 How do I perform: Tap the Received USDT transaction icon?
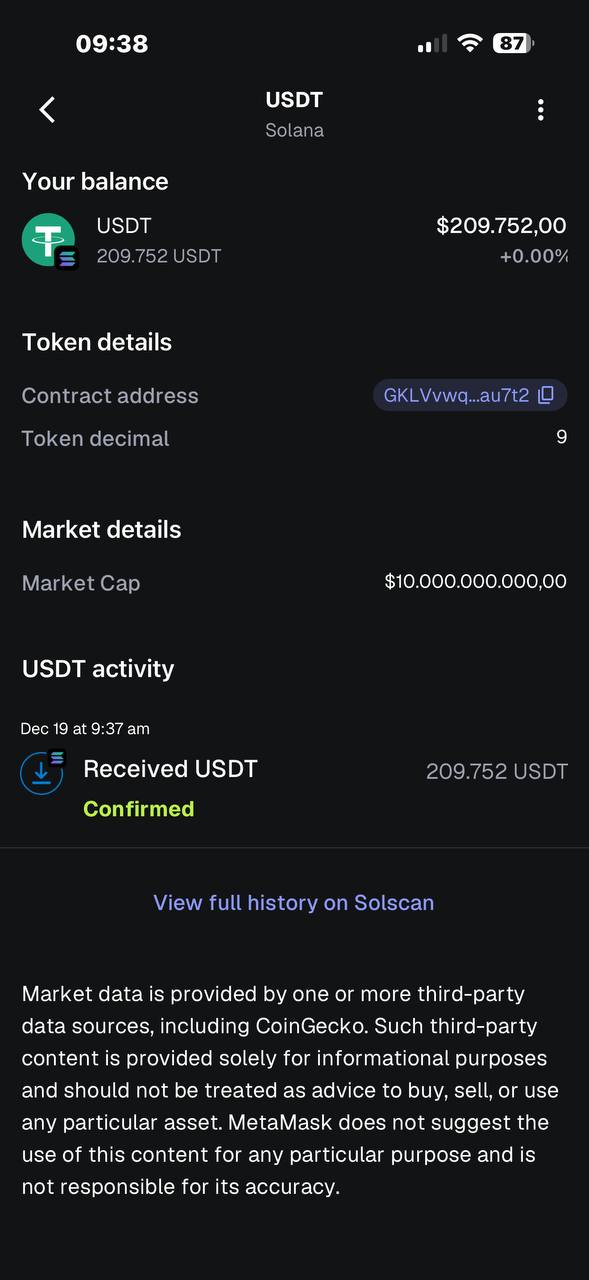coord(42,771)
